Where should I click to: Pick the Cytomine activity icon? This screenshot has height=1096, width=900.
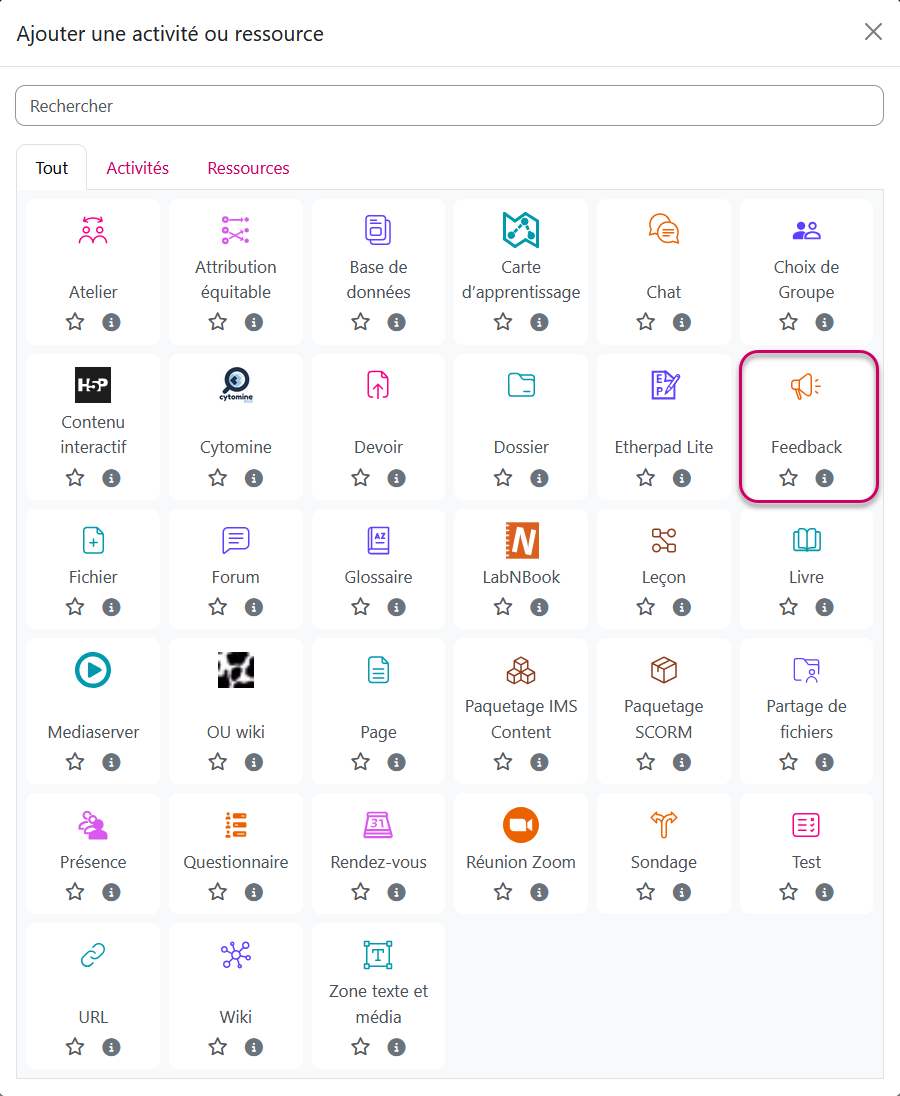point(236,385)
